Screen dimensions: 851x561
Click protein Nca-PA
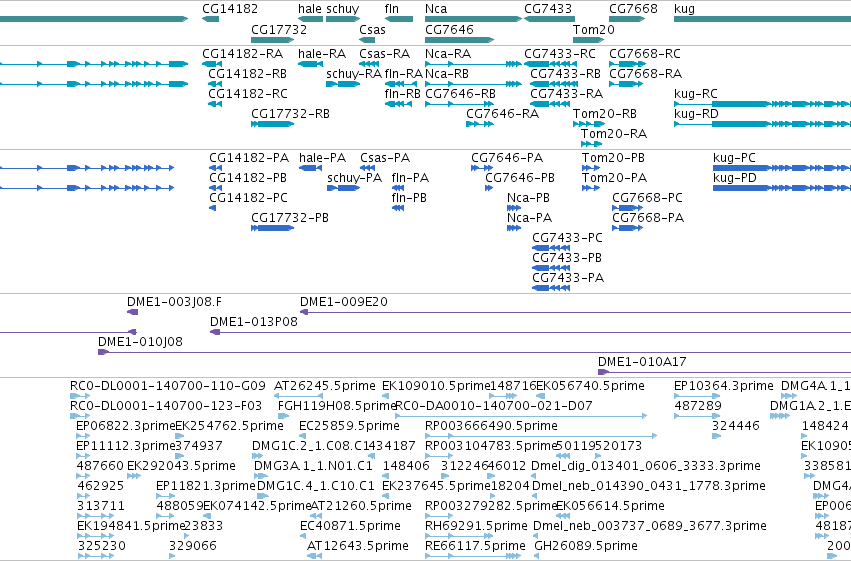[x=529, y=218]
